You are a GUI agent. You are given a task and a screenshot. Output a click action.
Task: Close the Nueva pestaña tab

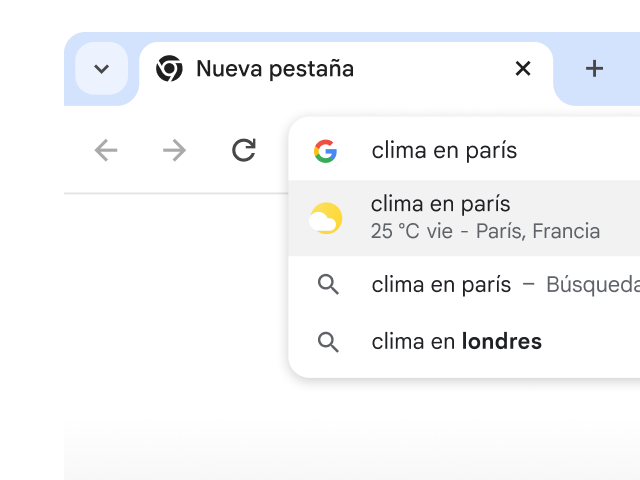coord(523,69)
